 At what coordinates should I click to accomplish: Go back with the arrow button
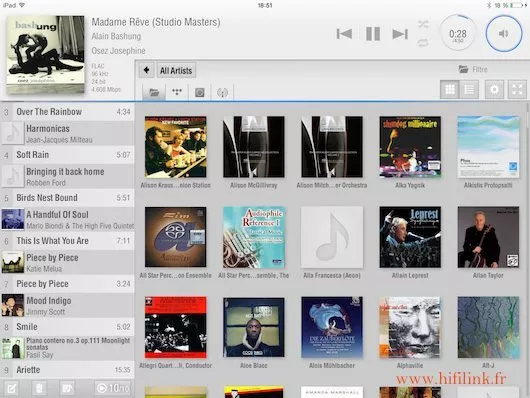click(x=146, y=70)
